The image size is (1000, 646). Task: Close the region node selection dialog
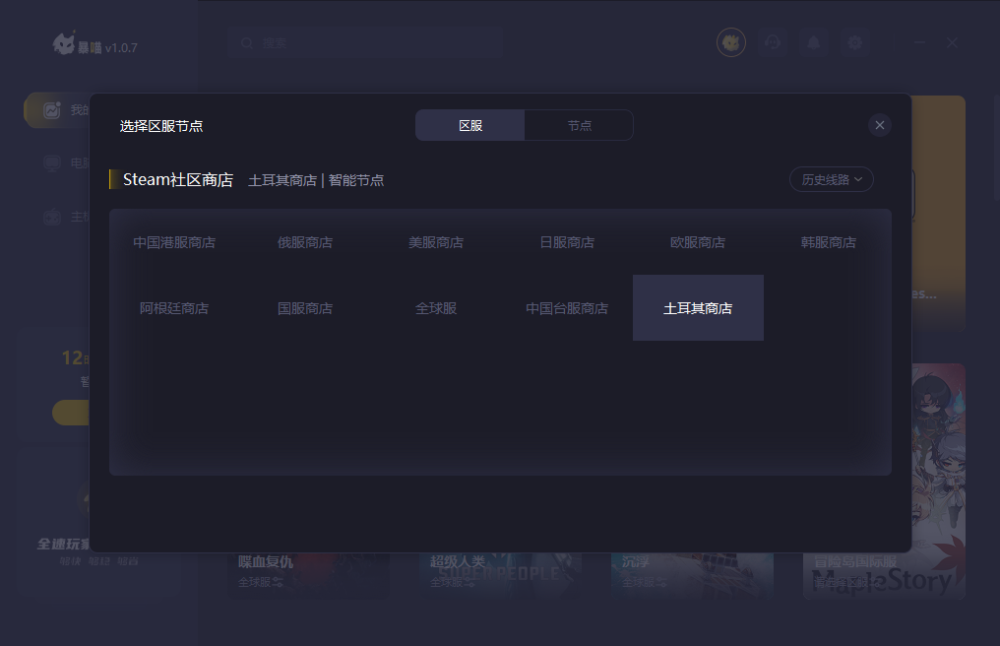click(879, 125)
